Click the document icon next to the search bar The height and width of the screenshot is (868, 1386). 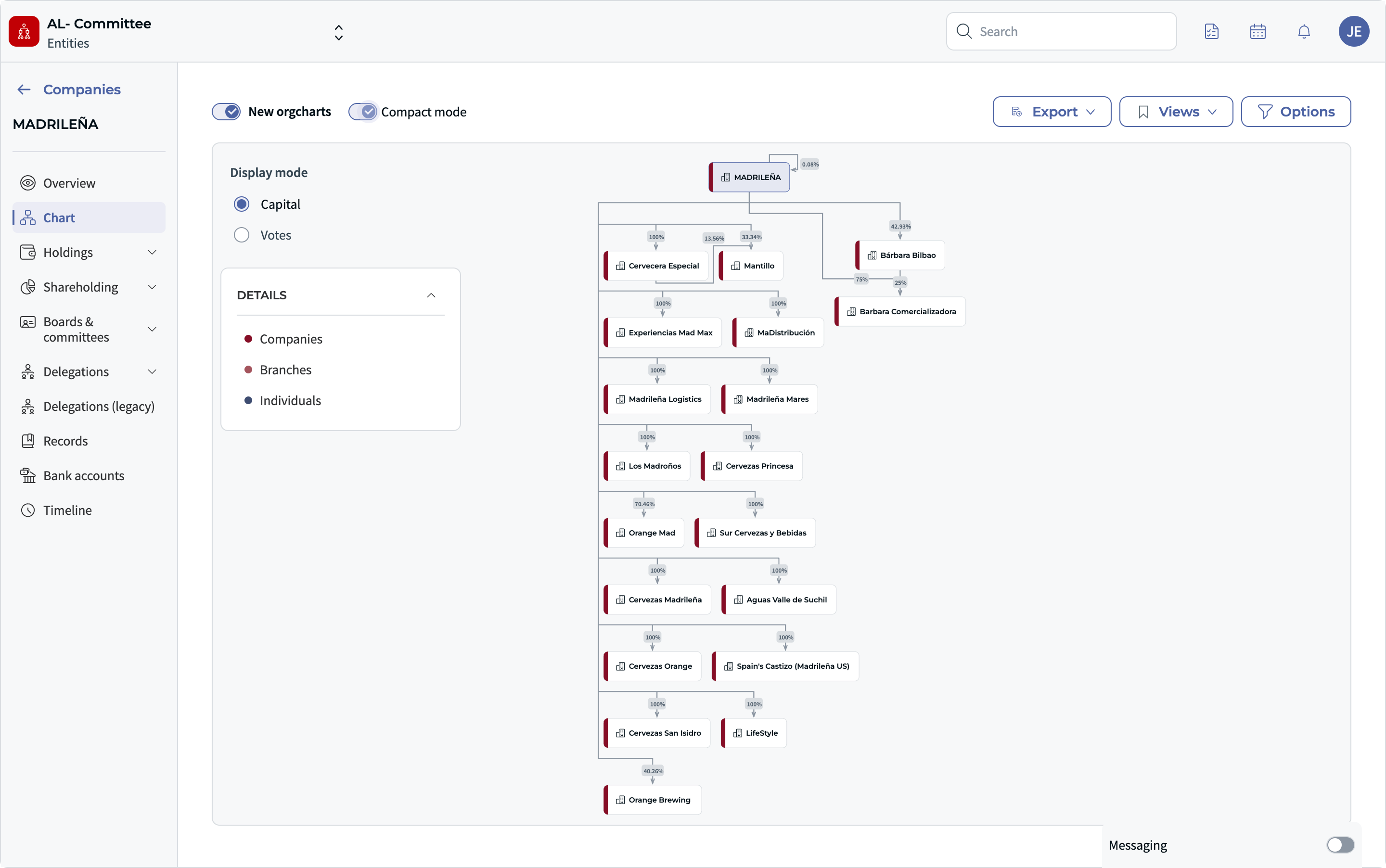click(x=1211, y=31)
